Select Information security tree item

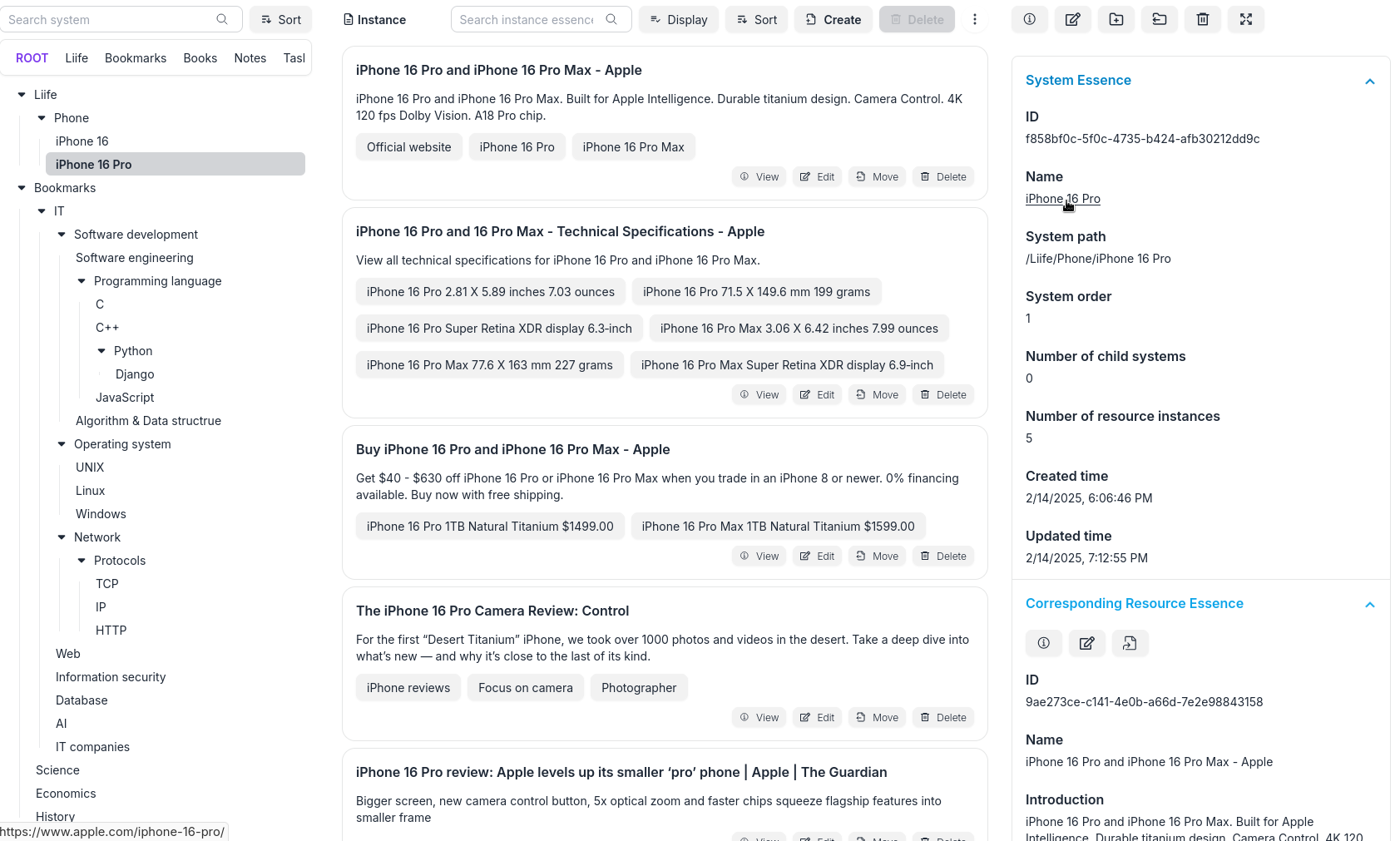click(x=111, y=677)
